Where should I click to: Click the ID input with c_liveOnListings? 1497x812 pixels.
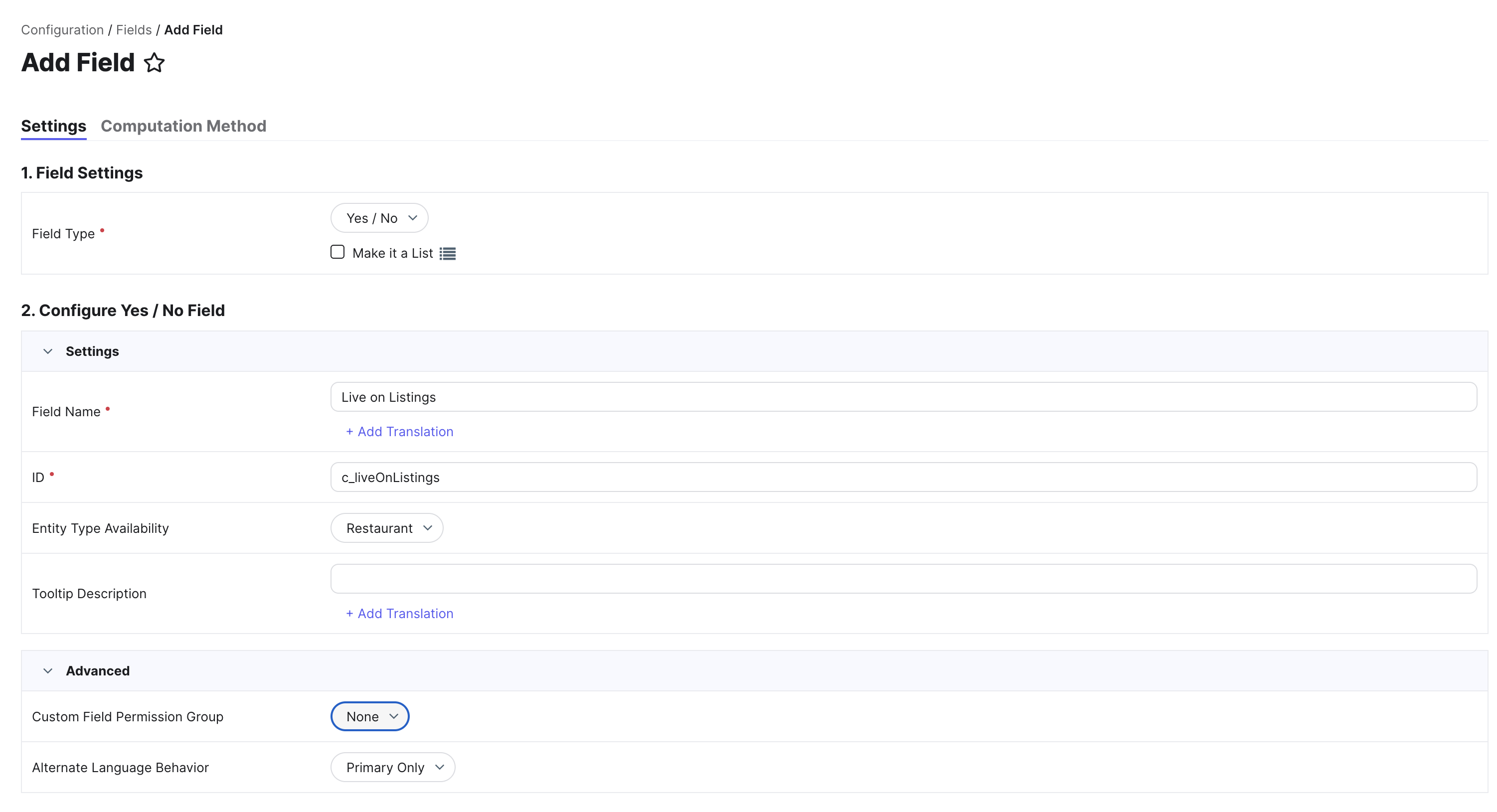903,477
